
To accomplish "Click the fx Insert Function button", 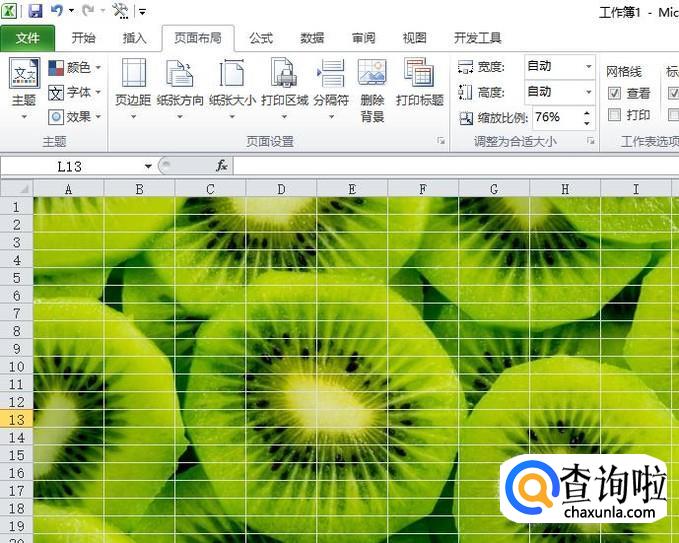I will pyautogui.click(x=222, y=166).
